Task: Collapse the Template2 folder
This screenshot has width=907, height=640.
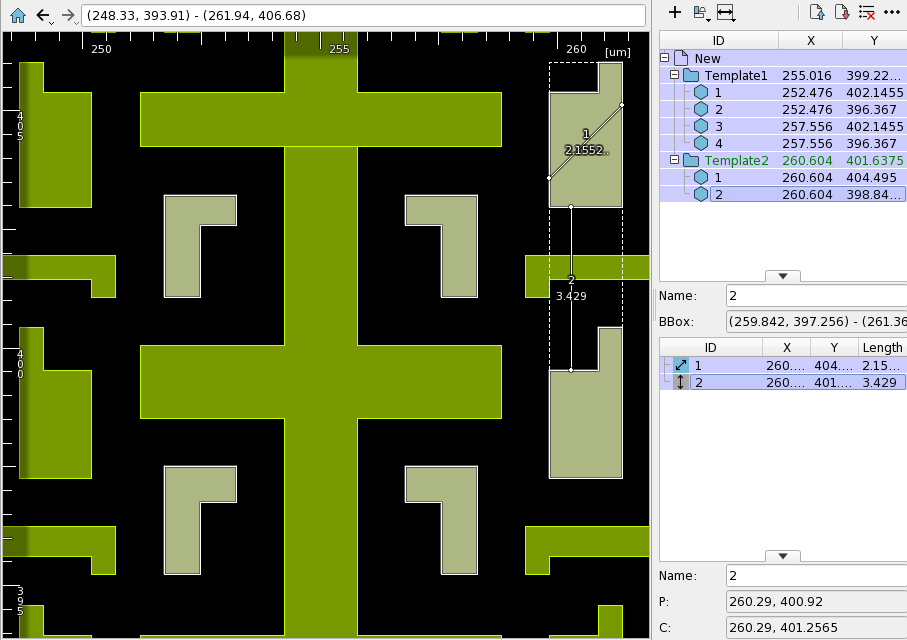Action: coord(674,160)
